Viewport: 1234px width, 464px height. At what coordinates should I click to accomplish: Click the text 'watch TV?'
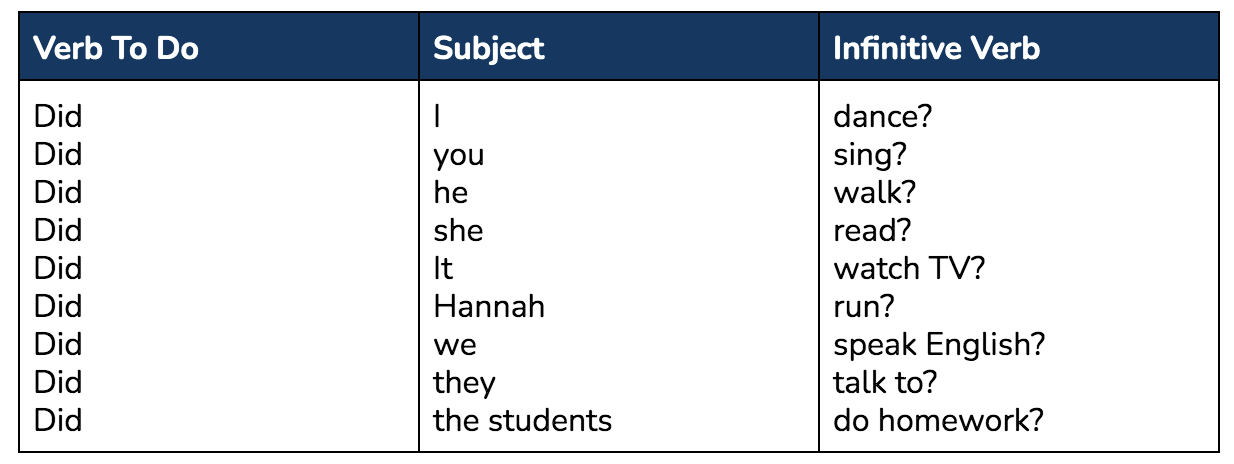pyautogui.click(x=904, y=268)
